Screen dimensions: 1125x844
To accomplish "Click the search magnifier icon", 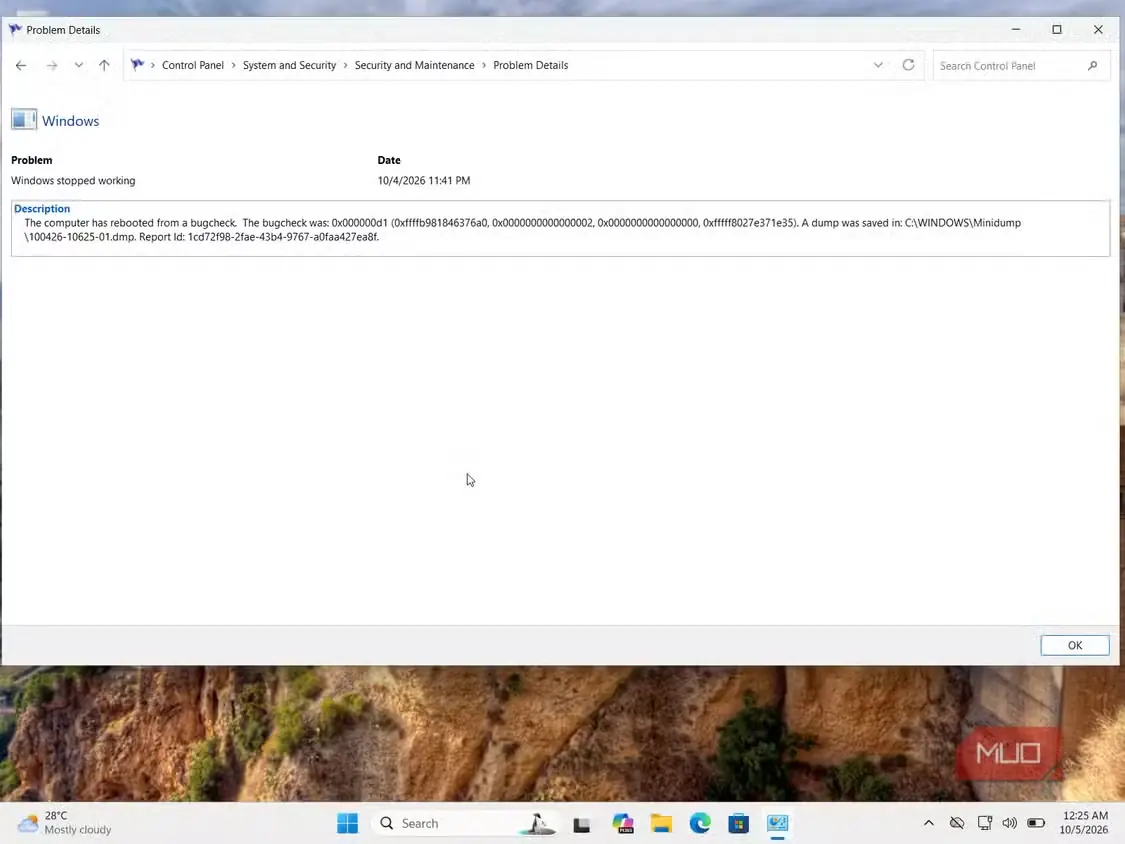I will (x=1093, y=66).
